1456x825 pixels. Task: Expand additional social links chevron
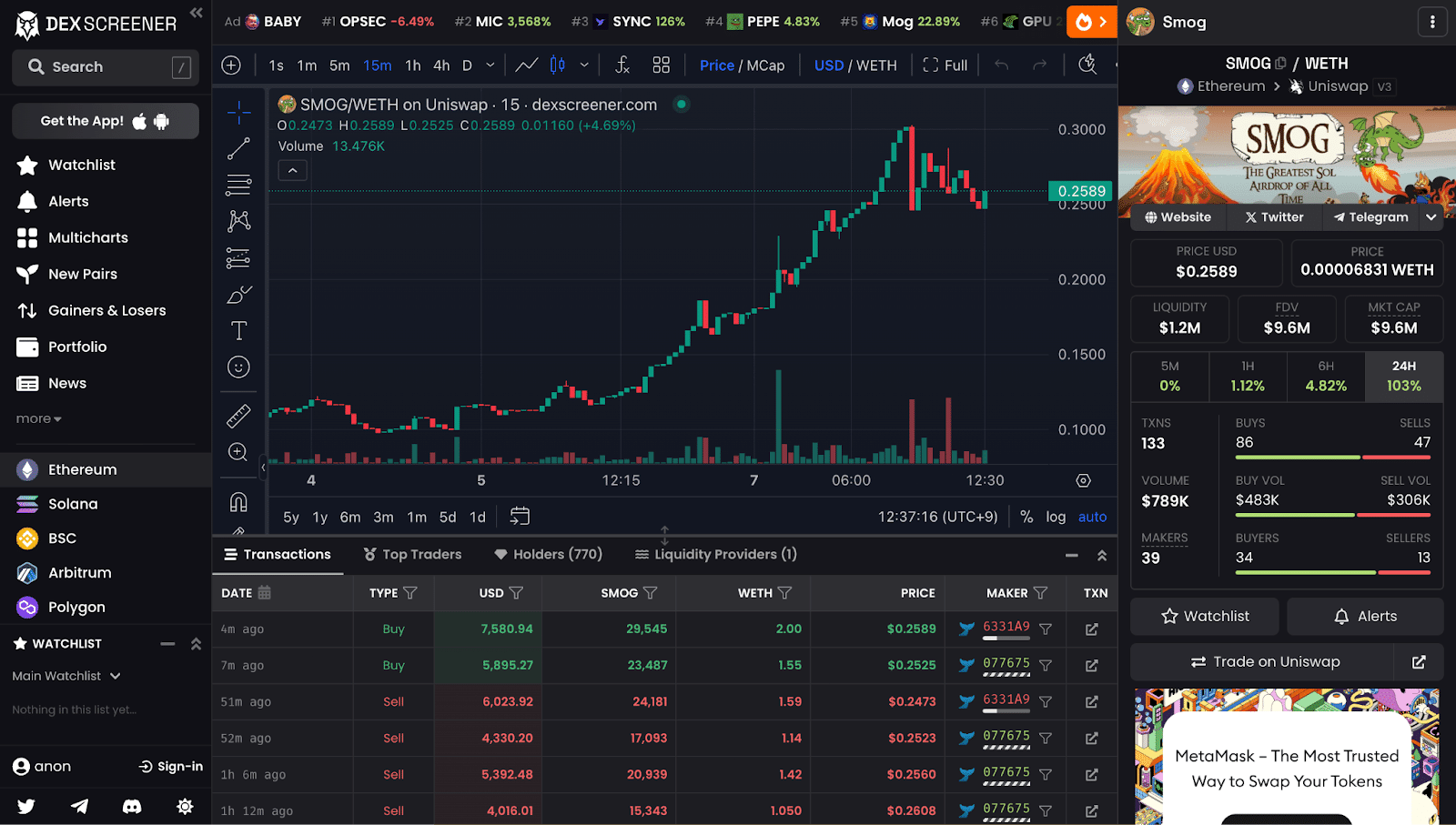pyautogui.click(x=1431, y=217)
